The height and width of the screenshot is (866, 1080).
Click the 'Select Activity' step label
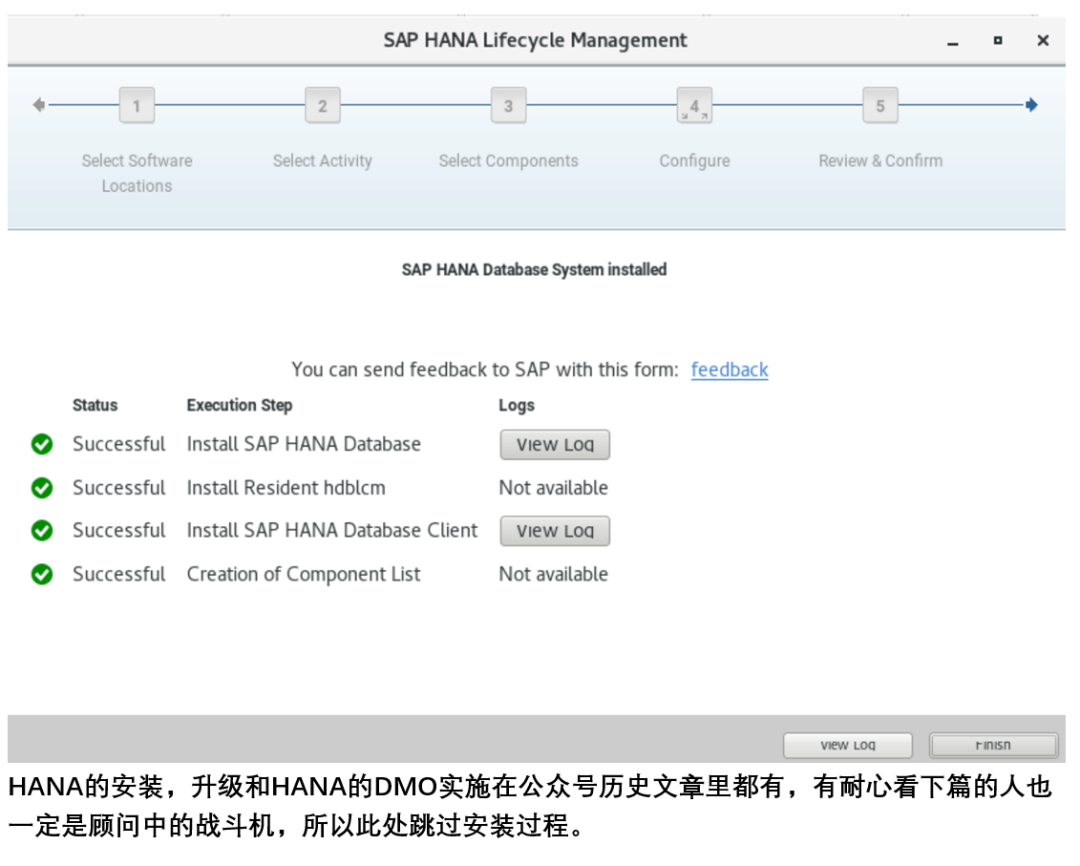[x=322, y=161]
